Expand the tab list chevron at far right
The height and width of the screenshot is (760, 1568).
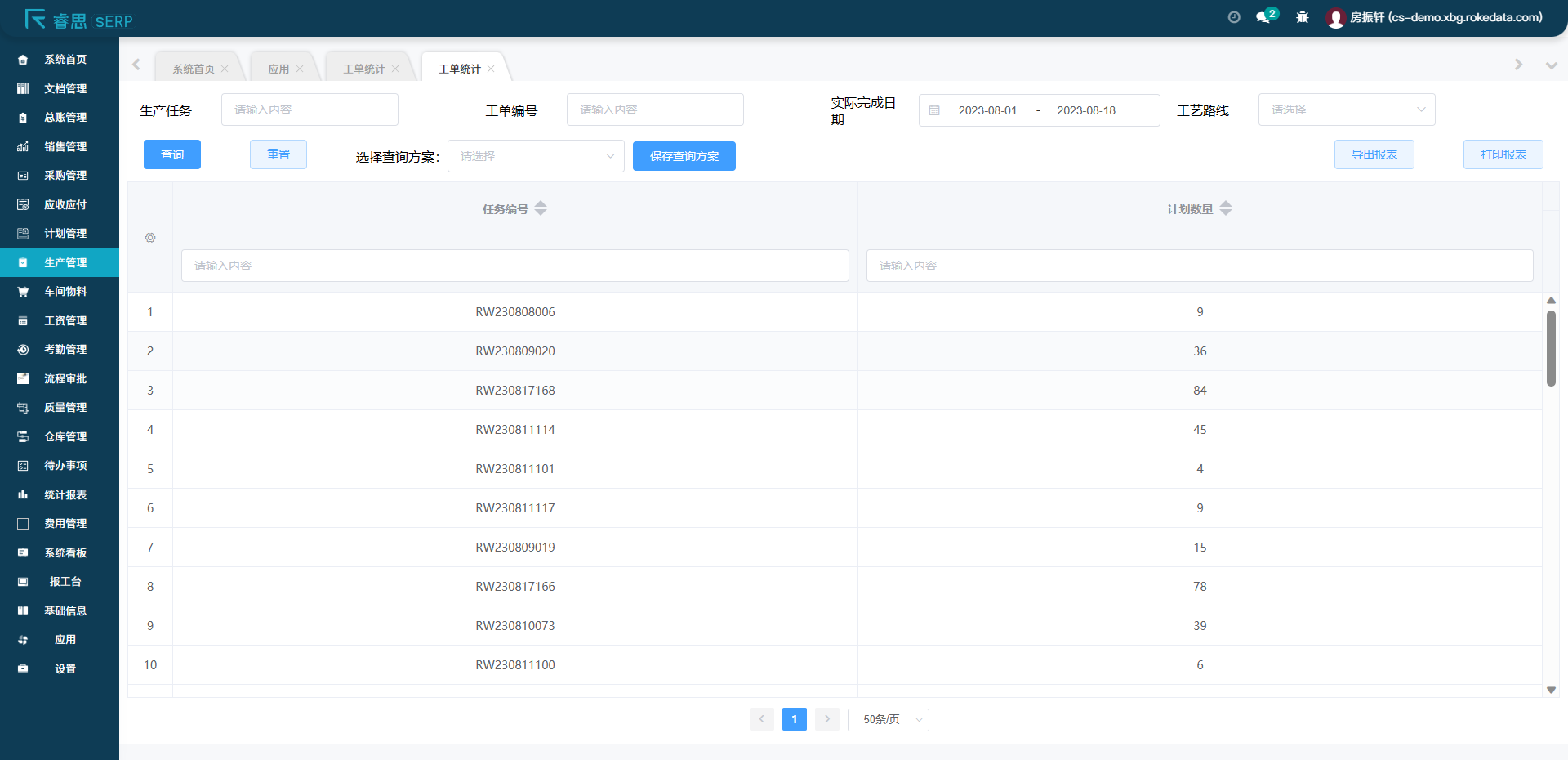coord(1551,65)
